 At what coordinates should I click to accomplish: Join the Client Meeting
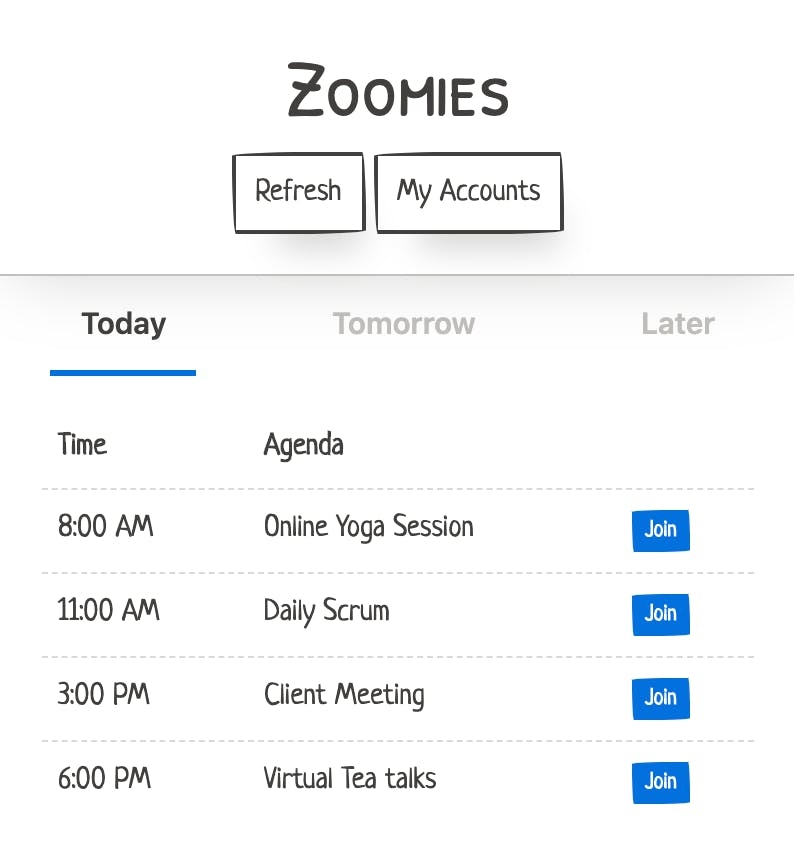[x=660, y=699]
